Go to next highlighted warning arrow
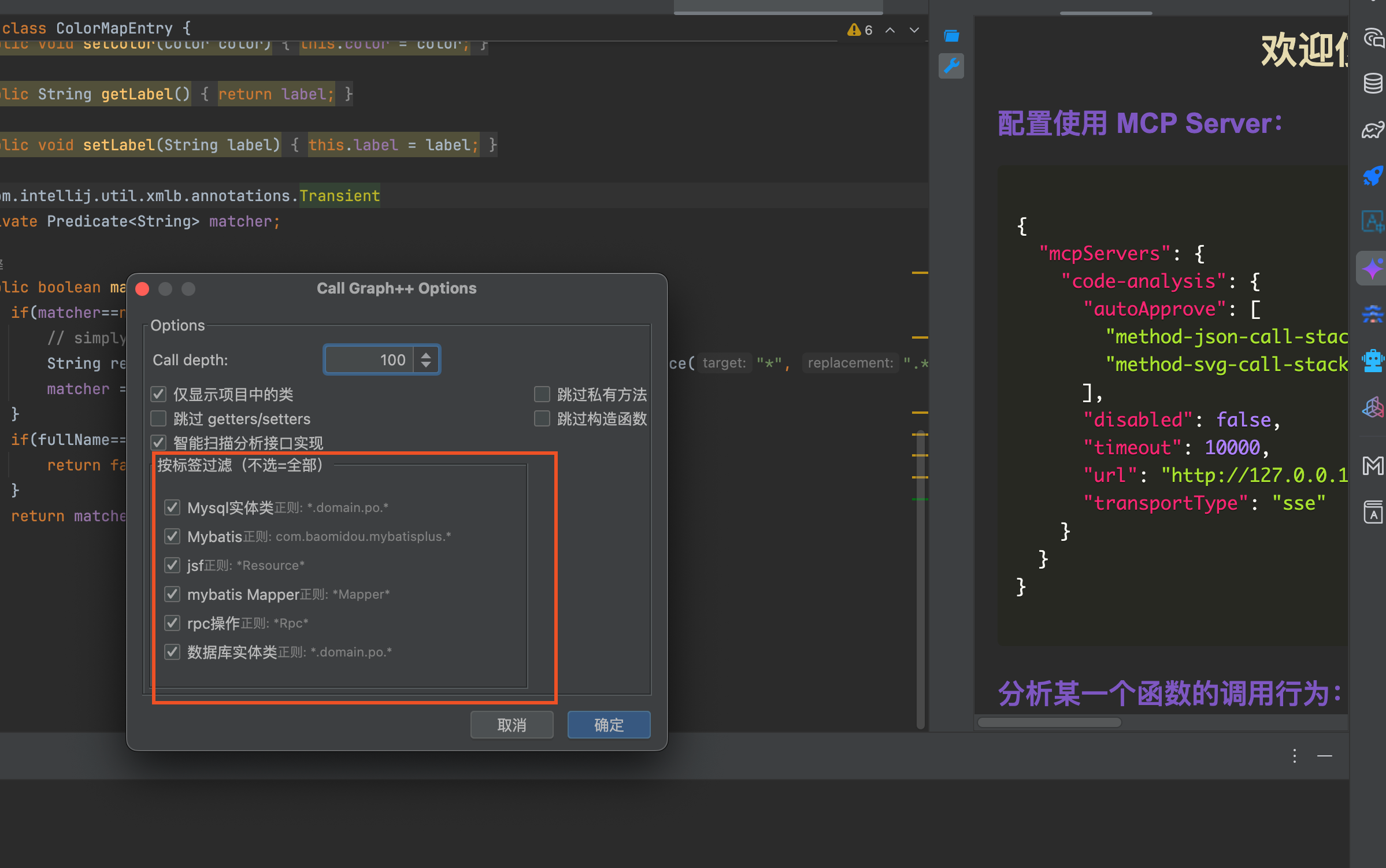The width and height of the screenshot is (1386, 868). 914,30
